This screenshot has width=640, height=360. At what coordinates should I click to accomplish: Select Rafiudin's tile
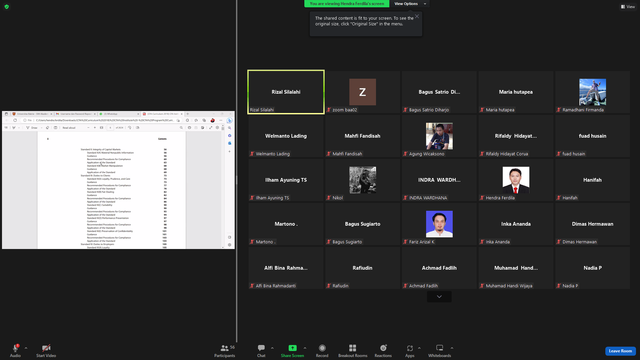point(362,268)
